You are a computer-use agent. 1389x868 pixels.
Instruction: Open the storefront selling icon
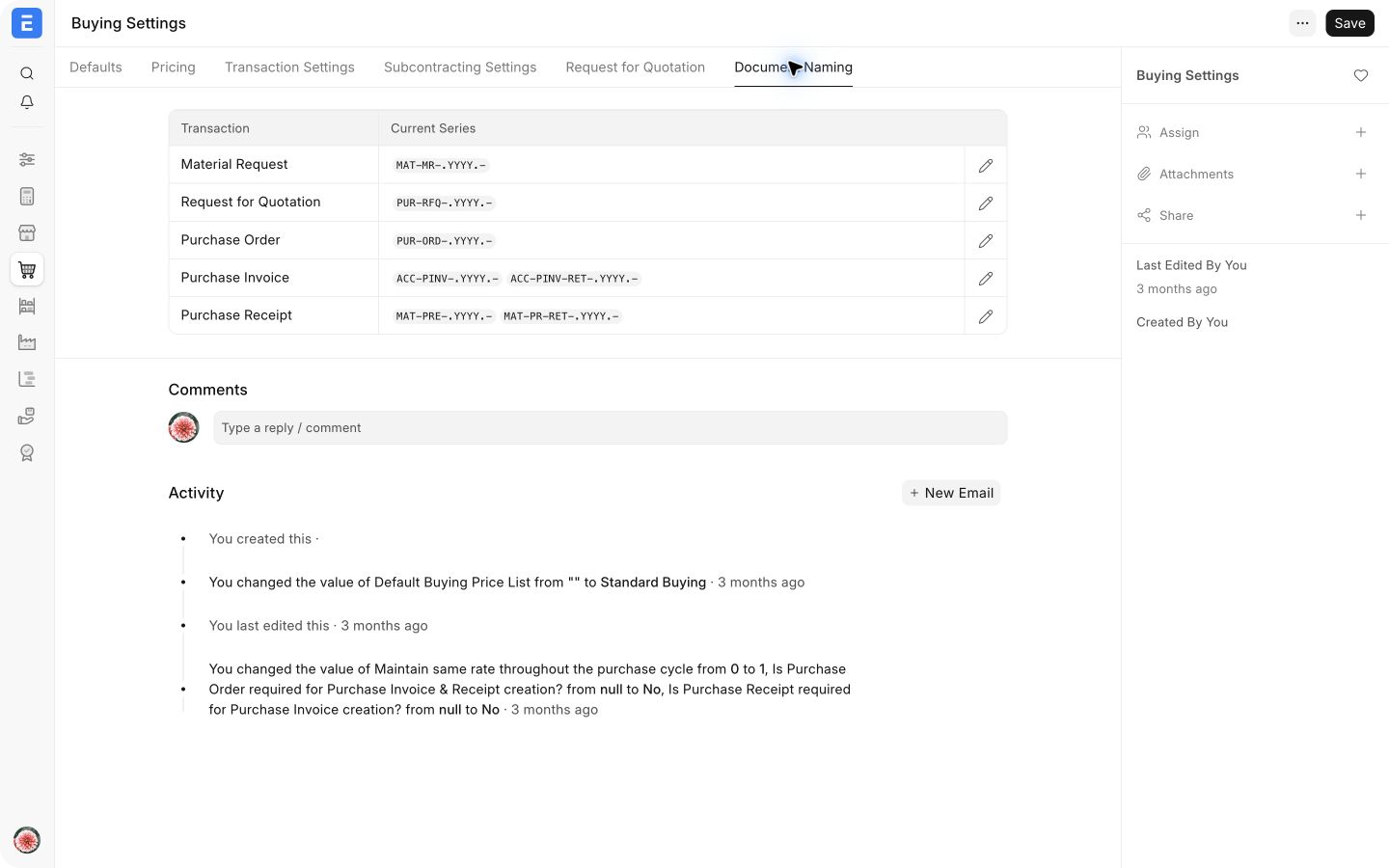pyautogui.click(x=27, y=232)
